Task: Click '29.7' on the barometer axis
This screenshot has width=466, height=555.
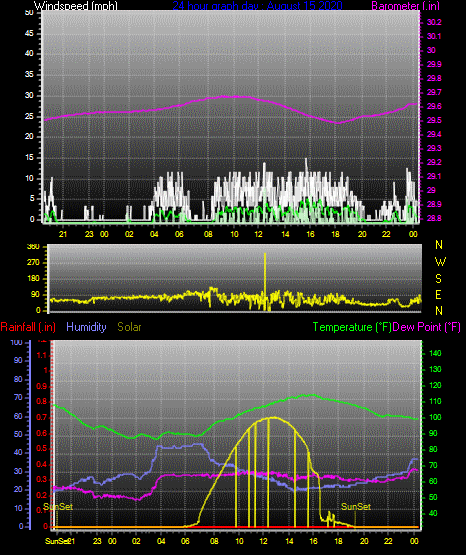Action: click(x=434, y=92)
